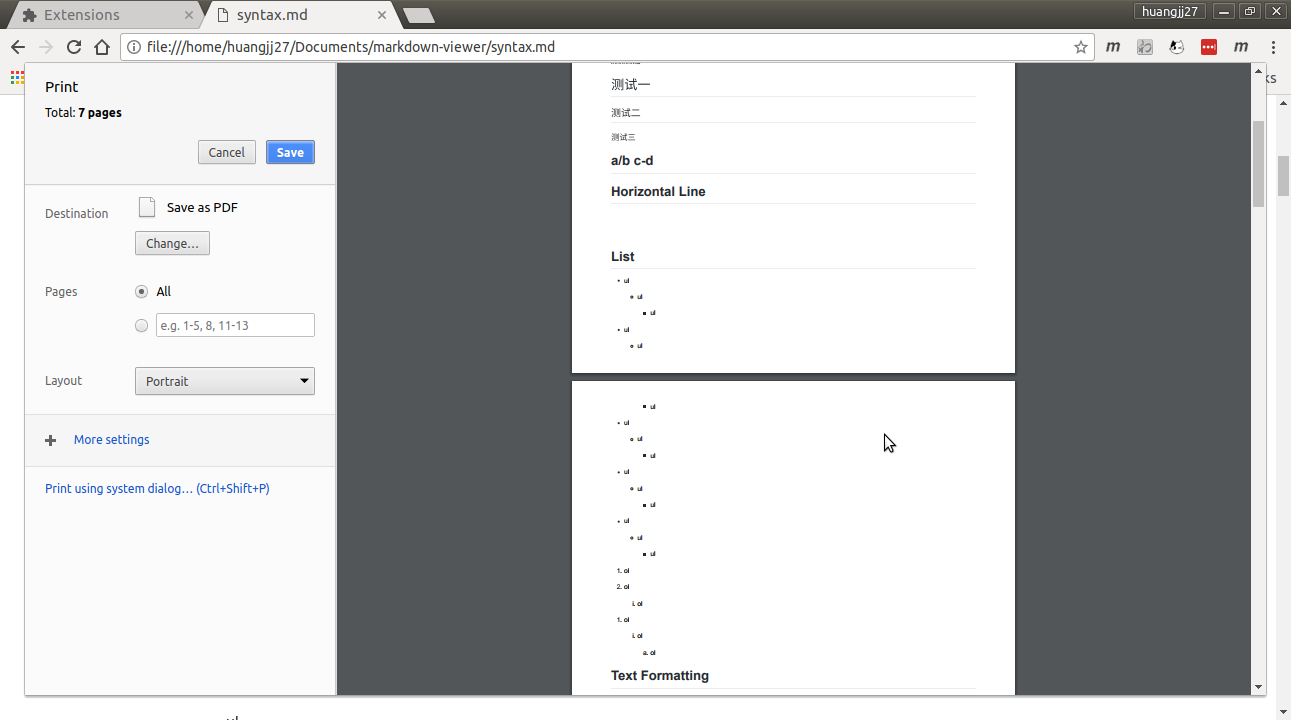Bookmark this page with the star icon
The height and width of the screenshot is (720, 1291).
(1080, 47)
